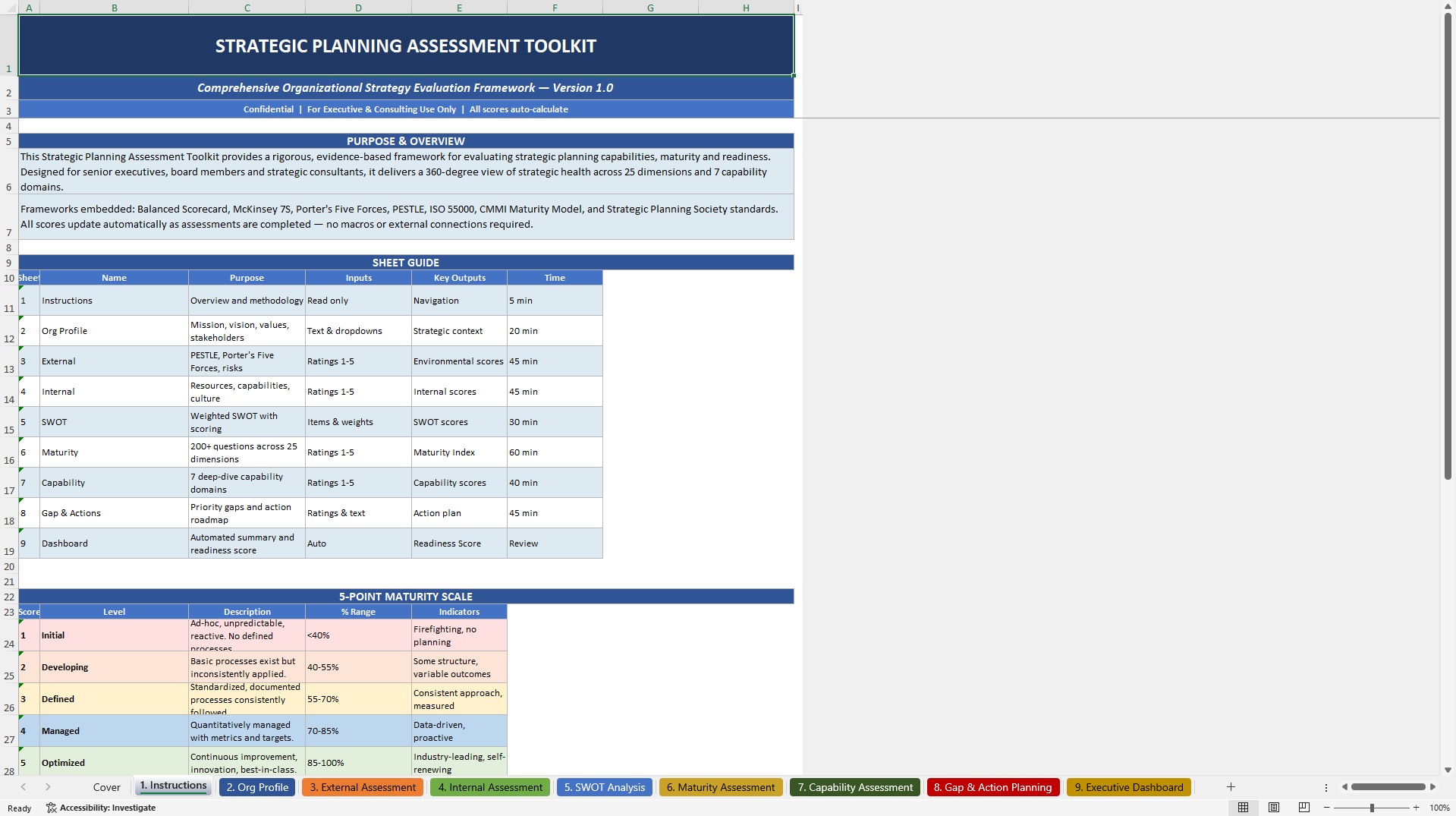Select column D header
Image resolution: width=1456 pixels, height=816 pixels.
pos(358,8)
